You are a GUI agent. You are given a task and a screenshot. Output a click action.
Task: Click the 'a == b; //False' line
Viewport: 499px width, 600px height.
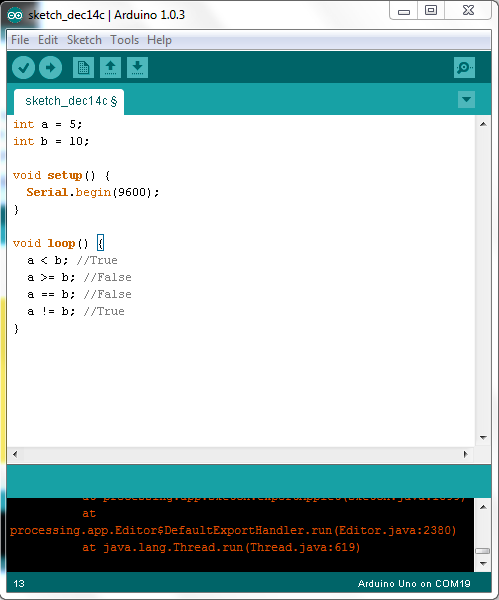point(79,294)
